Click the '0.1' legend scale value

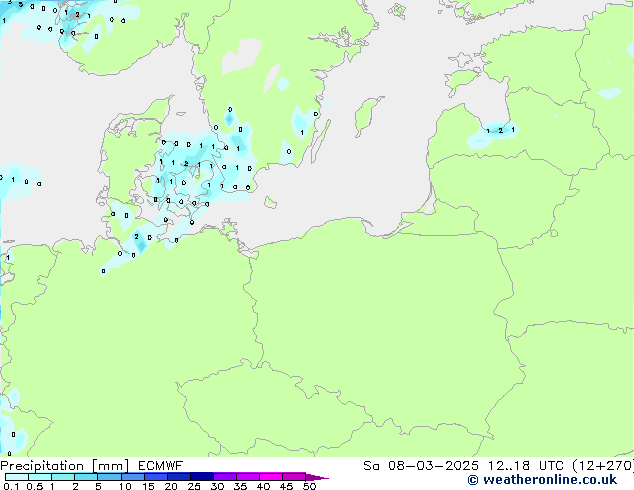click(x=11, y=486)
